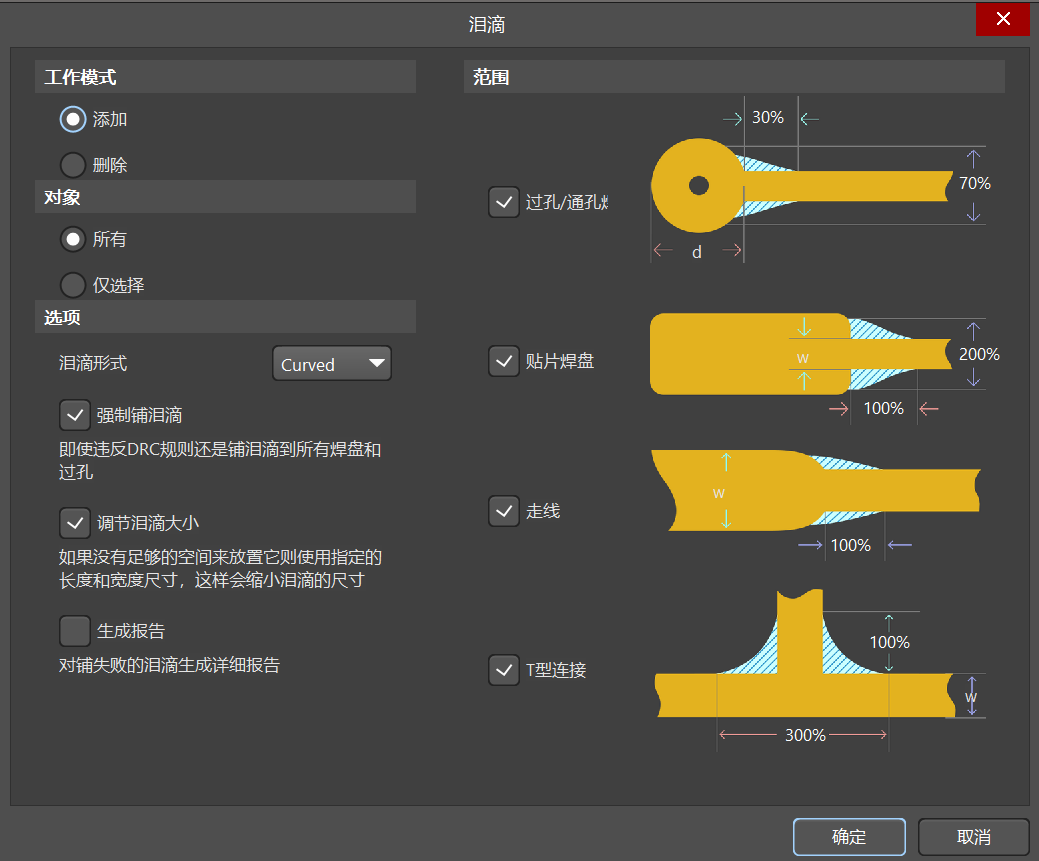Close the 泪滴 dialog

(x=1003, y=19)
